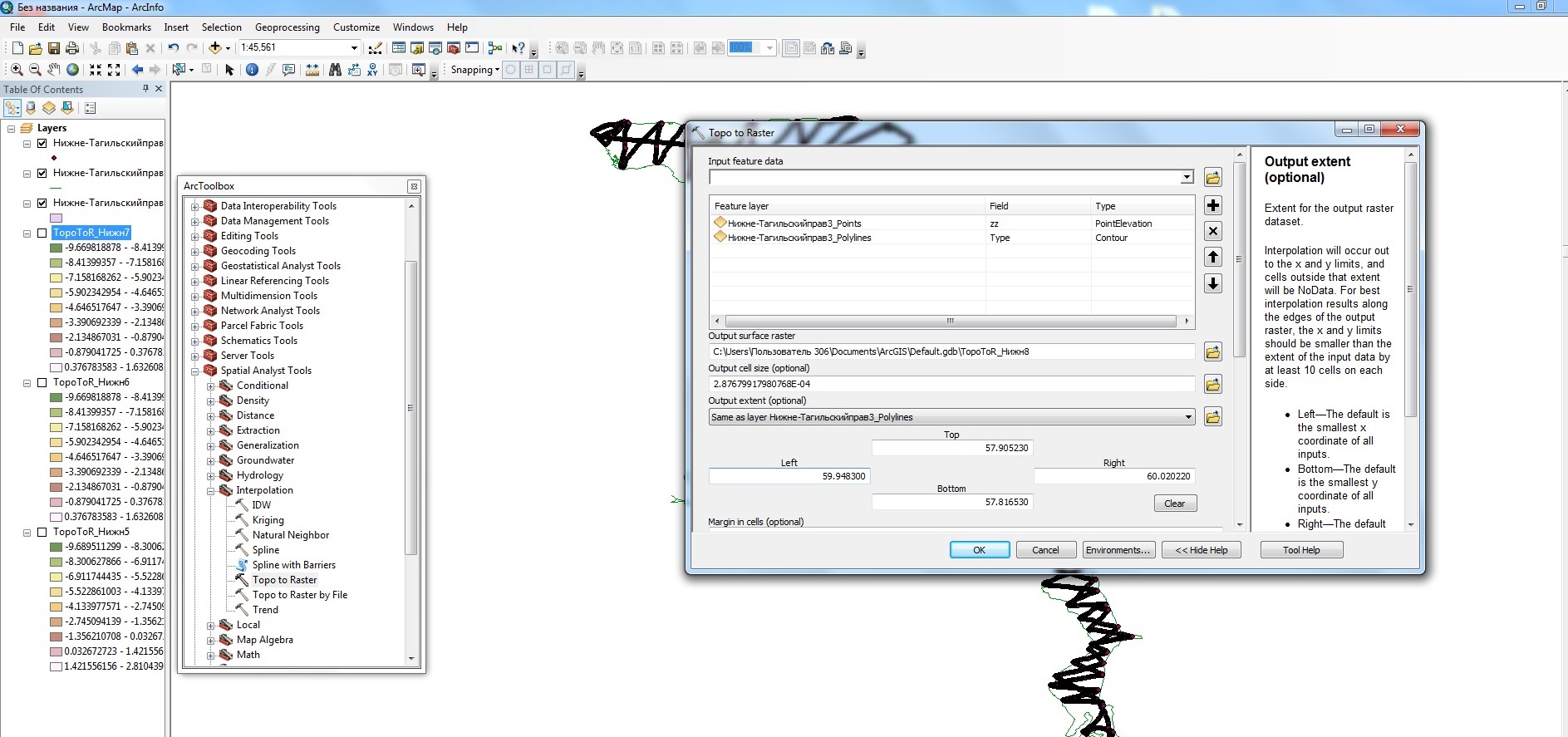The width and height of the screenshot is (1568, 737).
Task: Clear the output extent values
Action: point(1175,504)
